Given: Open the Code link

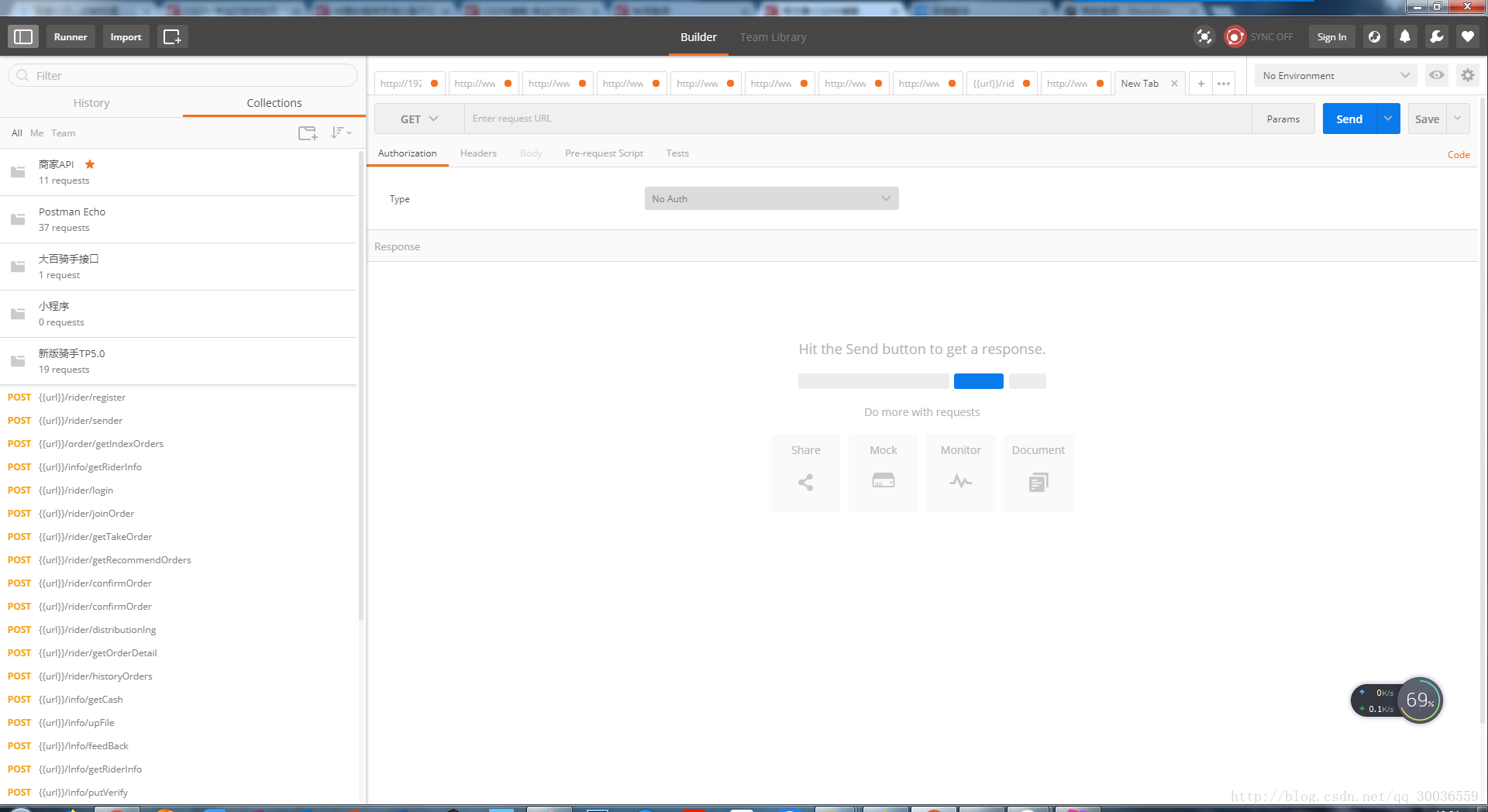Looking at the screenshot, I should (x=1459, y=154).
